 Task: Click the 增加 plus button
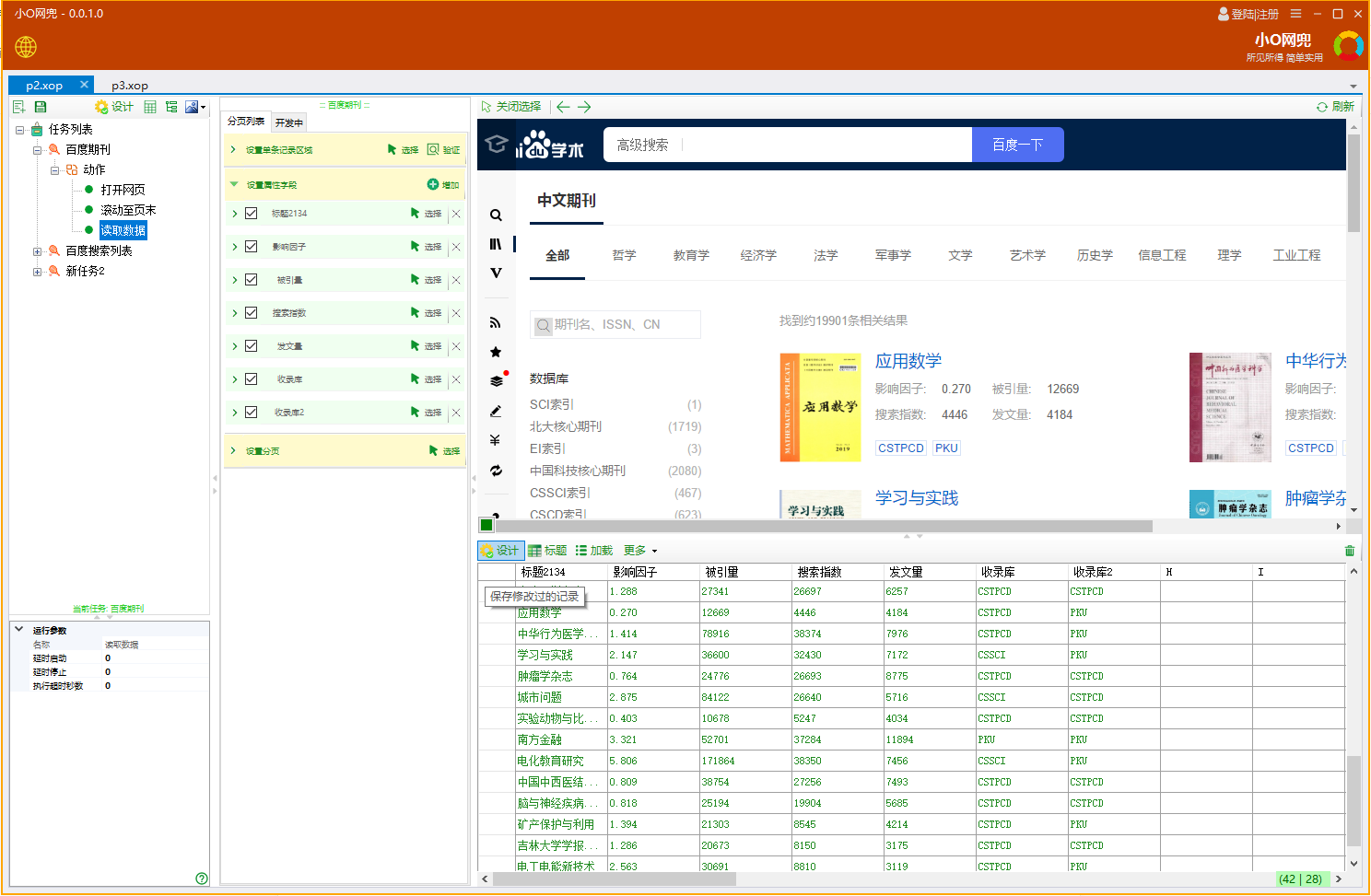pyautogui.click(x=443, y=185)
